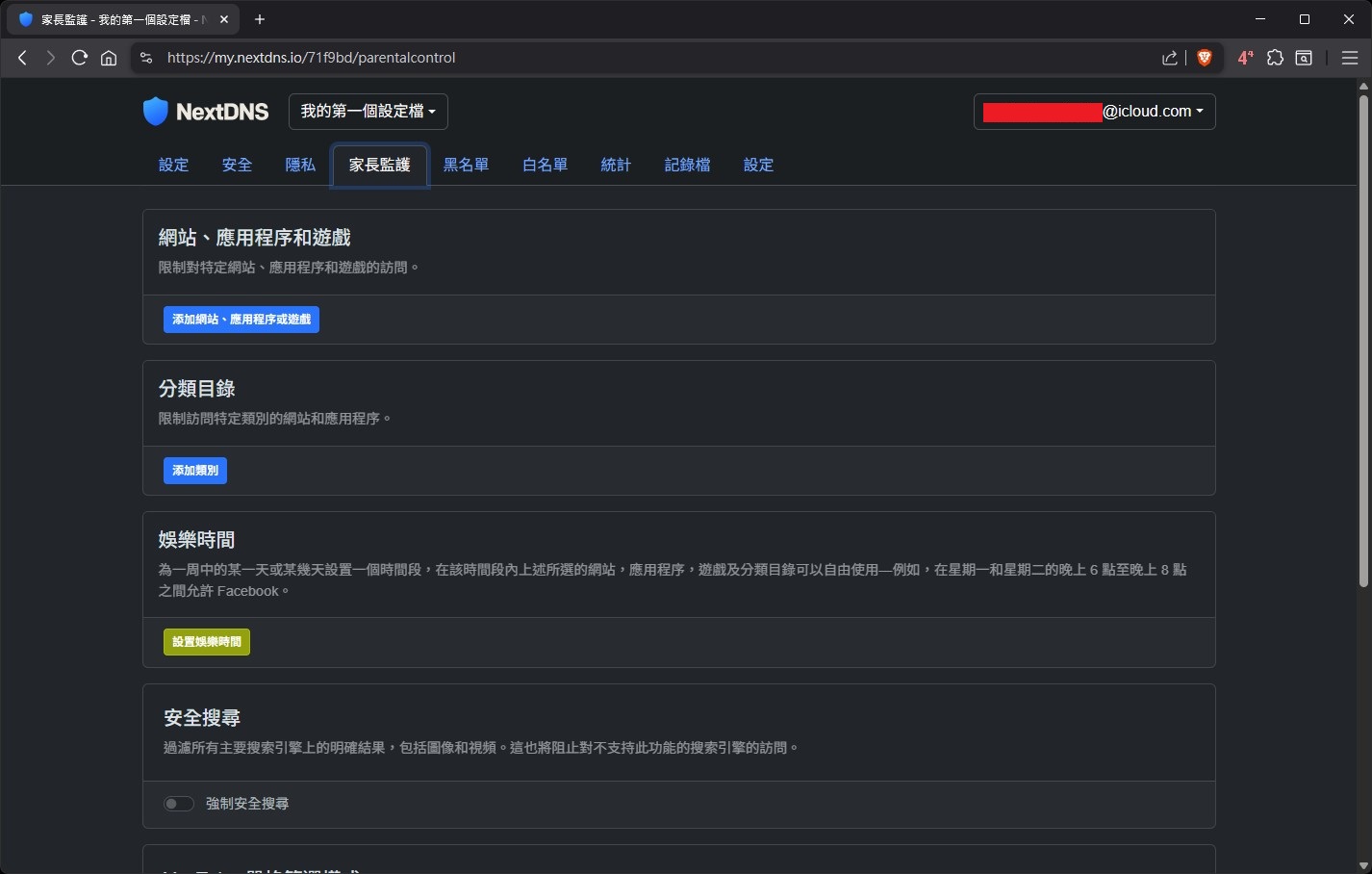Click the scrollbar down arrow
1372x874 pixels.
1363,865
